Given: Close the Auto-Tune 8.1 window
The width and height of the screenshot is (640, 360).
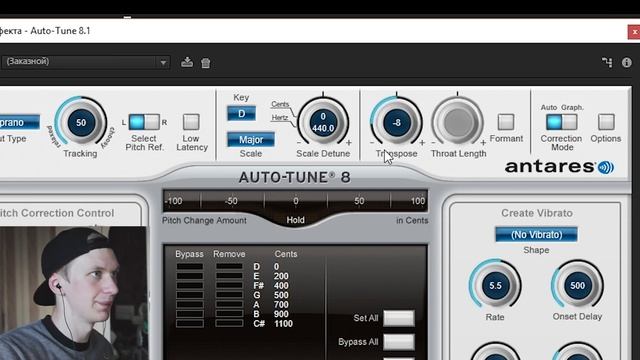Looking at the screenshot, I should click(634, 31).
